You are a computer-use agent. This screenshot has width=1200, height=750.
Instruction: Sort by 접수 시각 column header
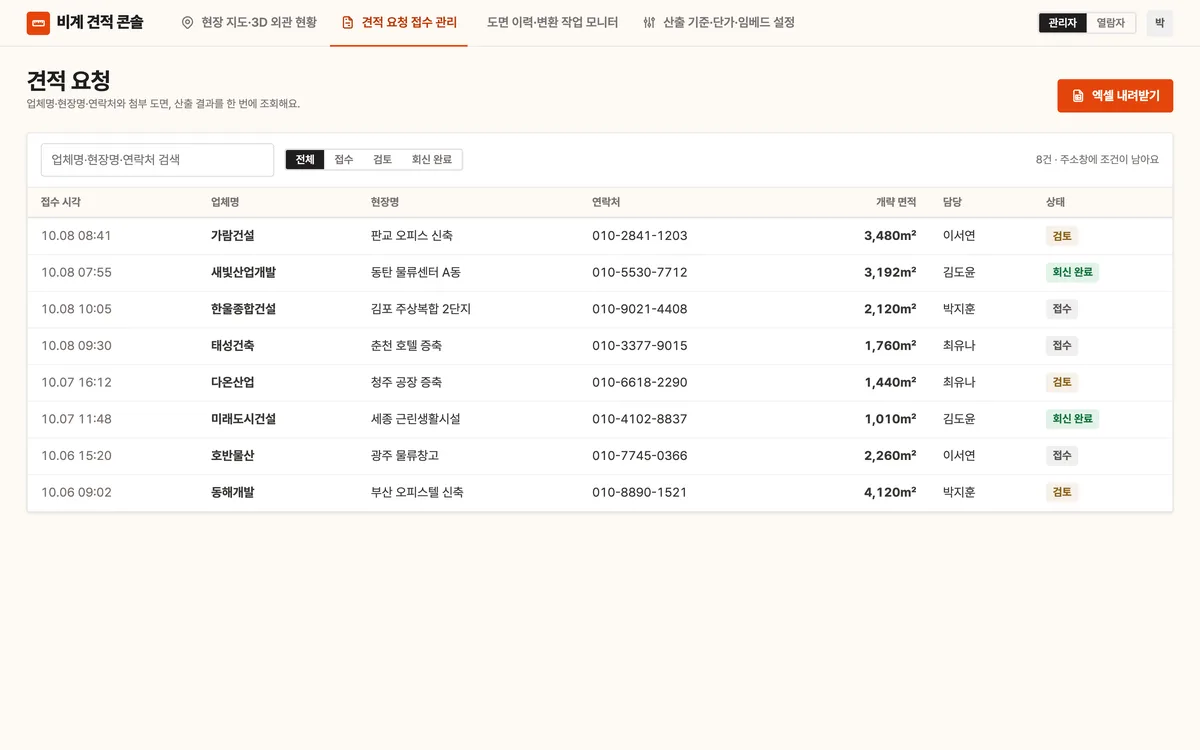(x=61, y=202)
